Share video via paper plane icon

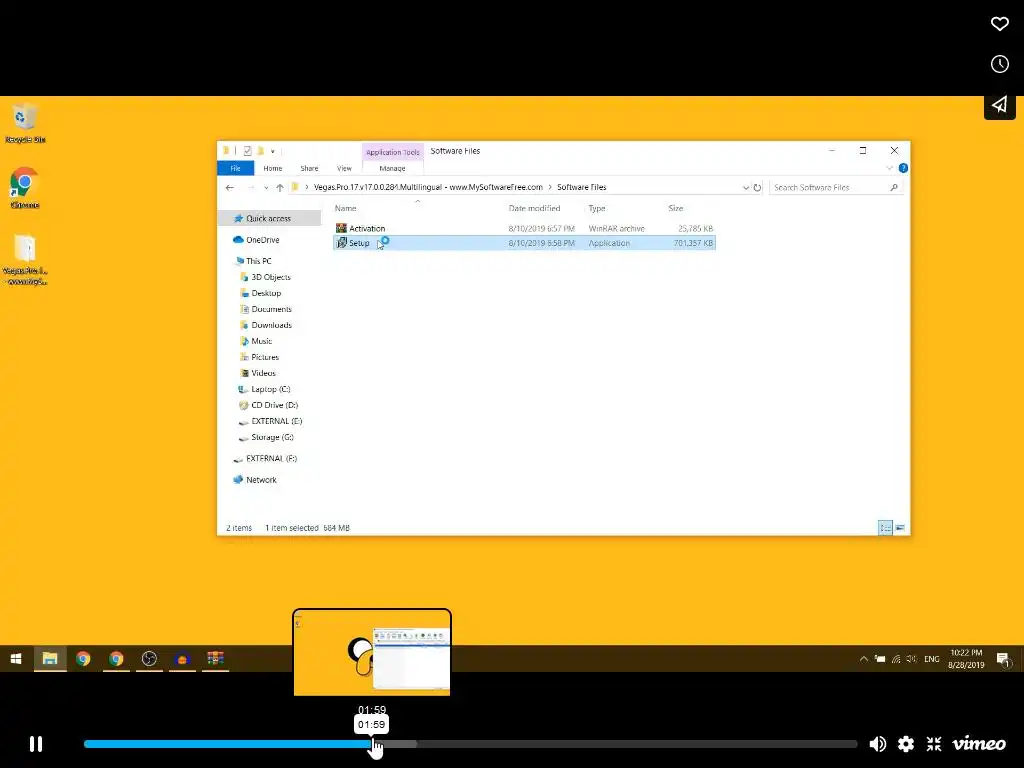[999, 104]
